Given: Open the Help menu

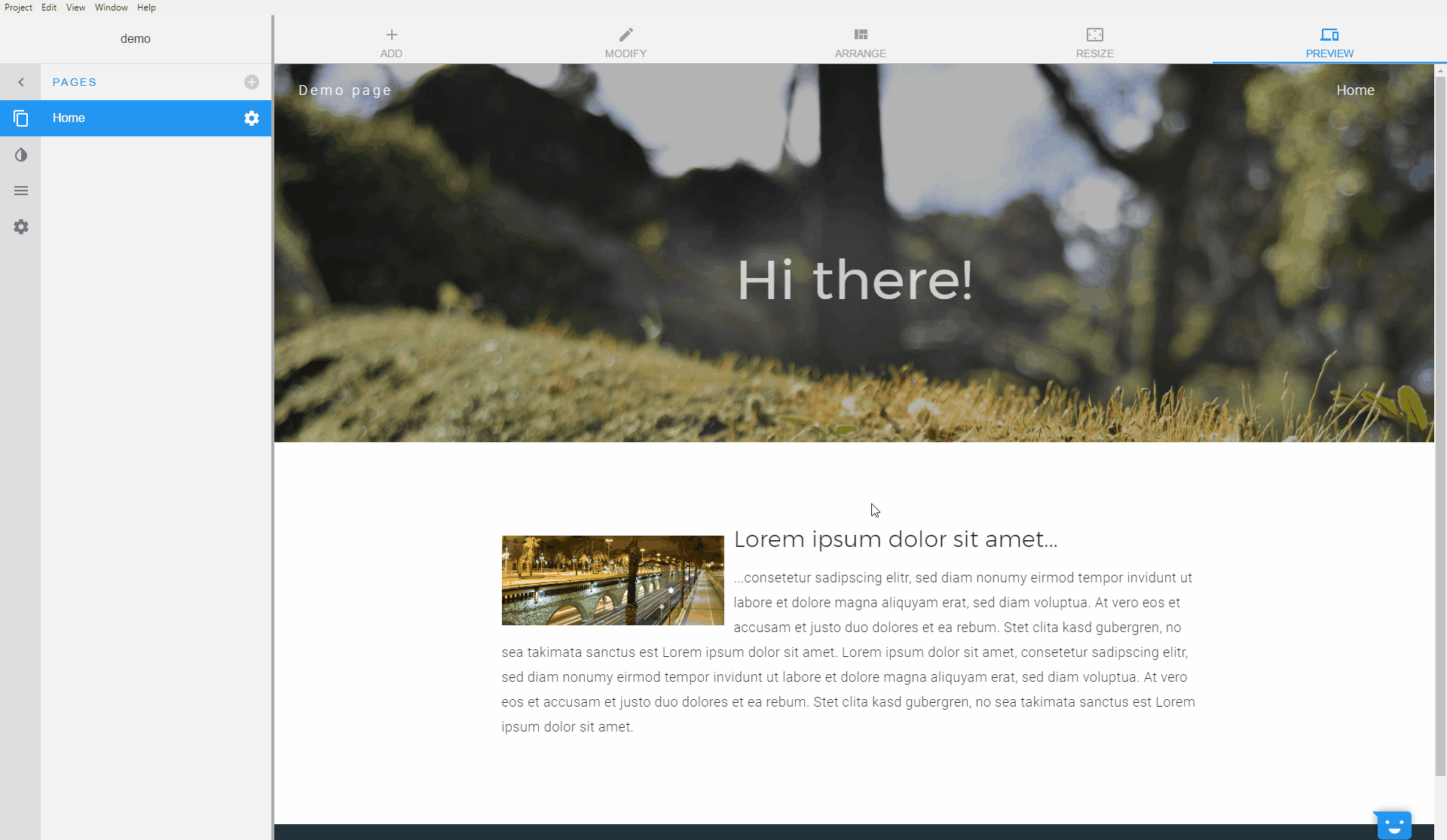Looking at the screenshot, I should 146,8.
